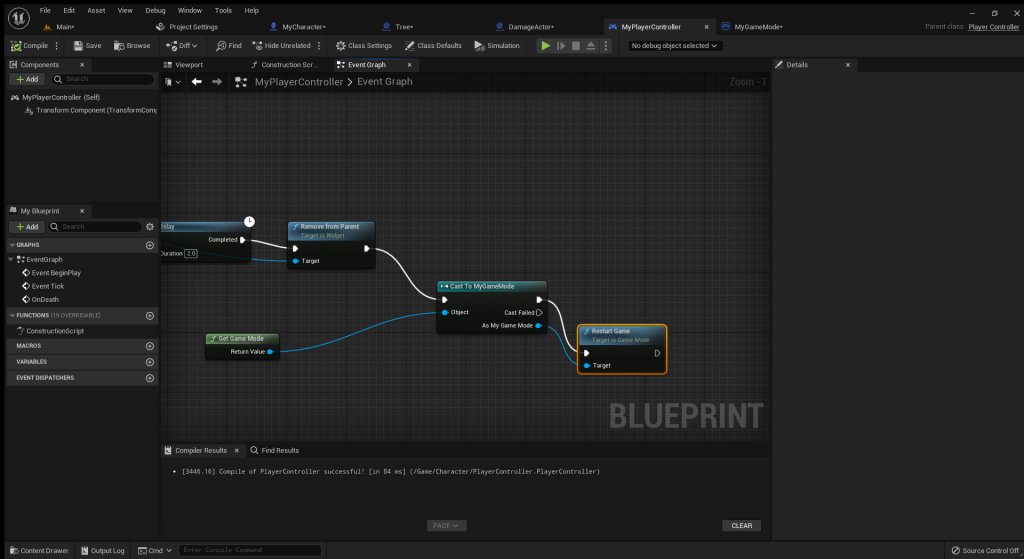Add a new graph with plus icon

click(150, 245)
